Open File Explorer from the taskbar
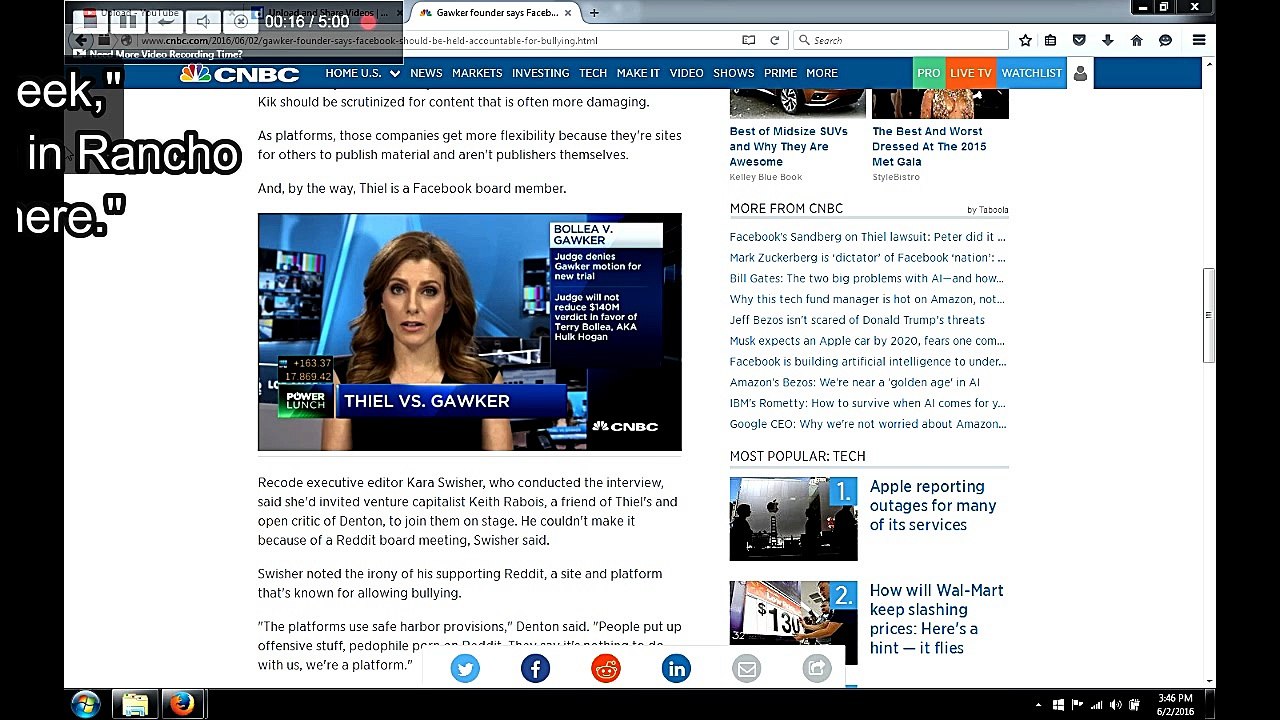 [135, 704]
